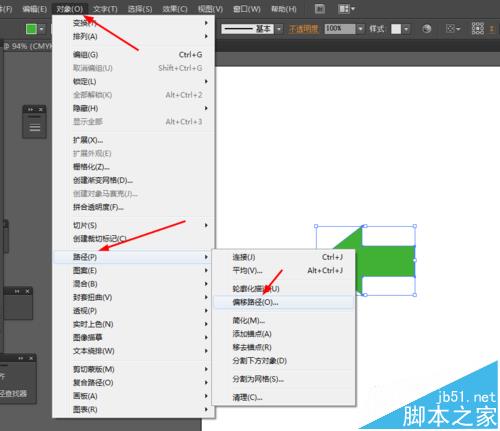Expand the 图像描摹 submenu
The image size is (500, 431).
coord(133,337)
